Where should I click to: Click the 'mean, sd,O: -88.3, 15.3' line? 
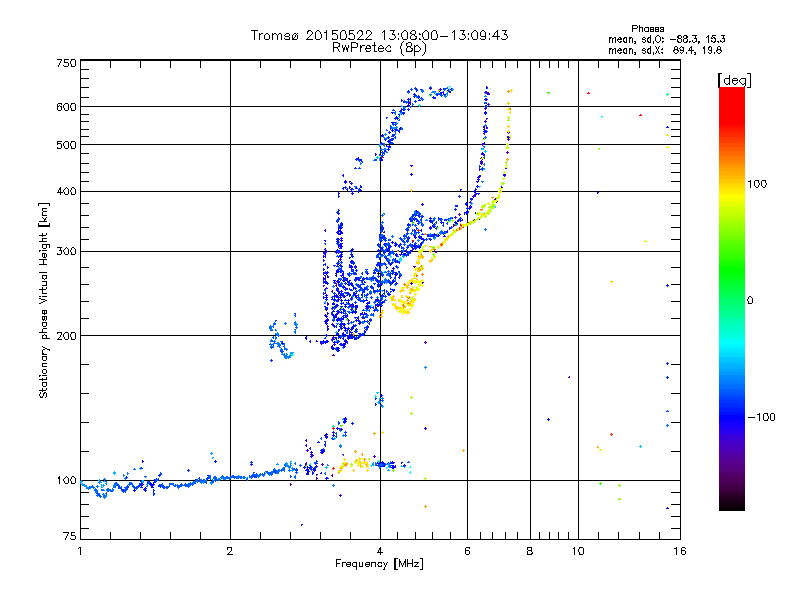(666, 39)
